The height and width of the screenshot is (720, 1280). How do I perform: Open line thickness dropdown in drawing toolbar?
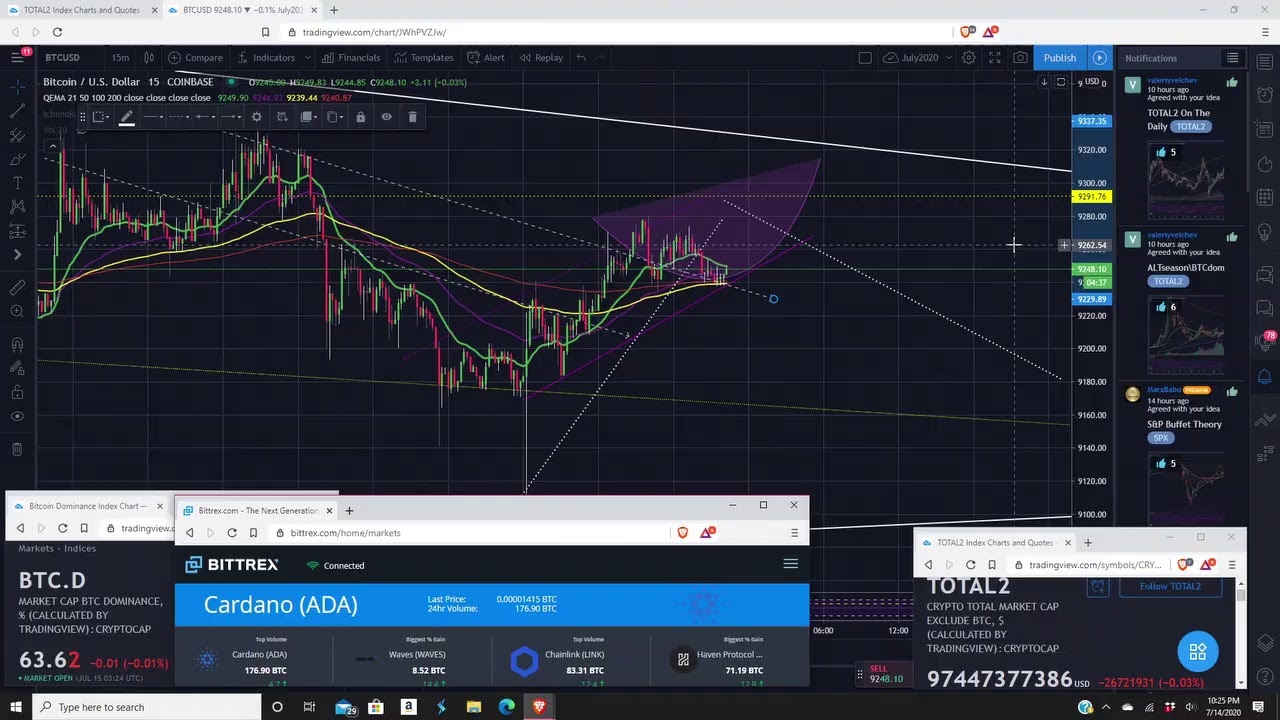point(152,117)
